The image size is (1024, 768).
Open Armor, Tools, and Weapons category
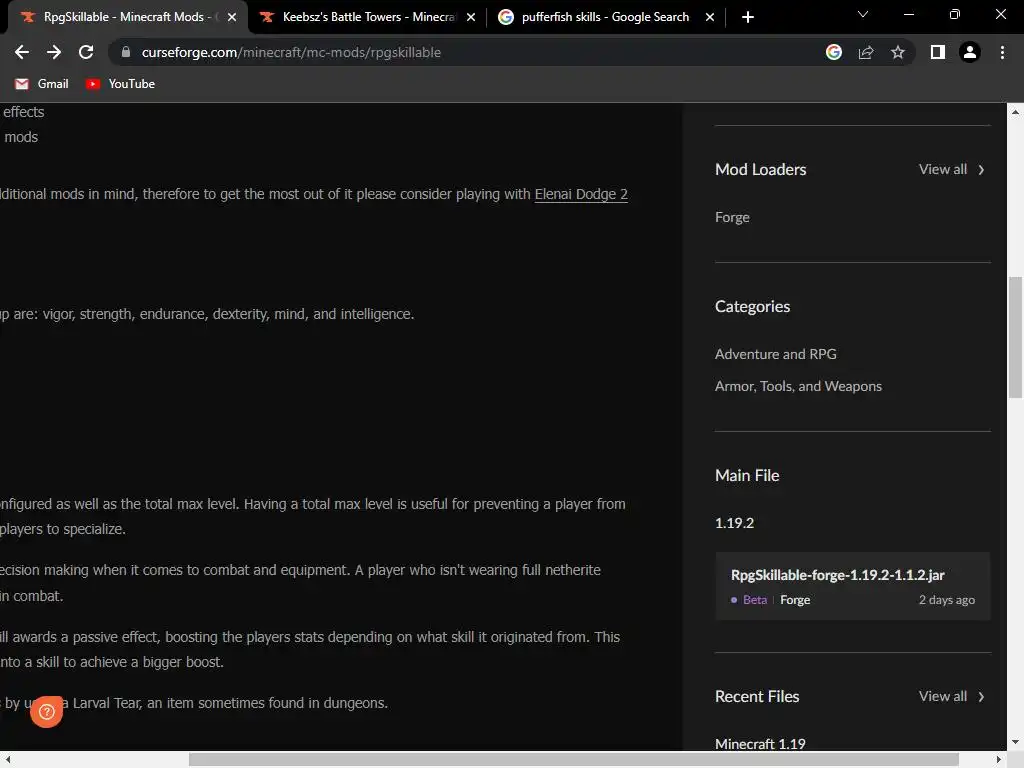point(798,386)
